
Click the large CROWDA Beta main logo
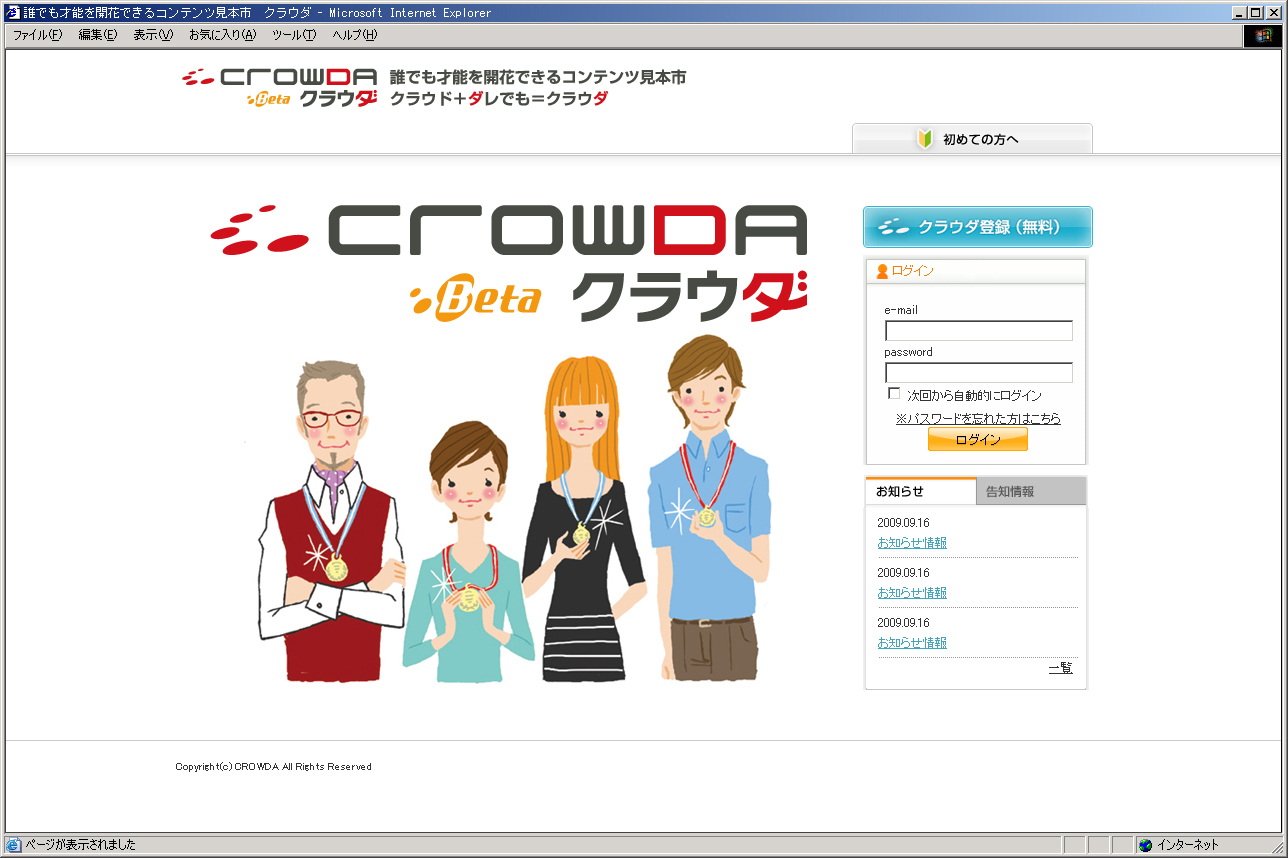point(509,263)
